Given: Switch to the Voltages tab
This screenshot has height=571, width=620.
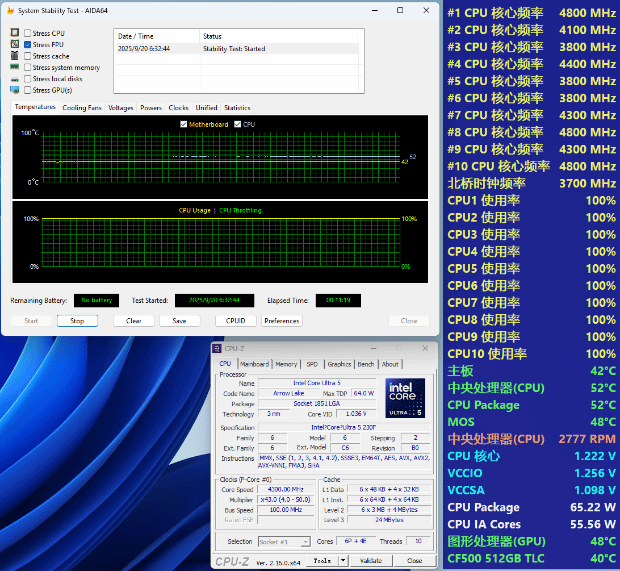Looking at the screenshot, I should [x=121, y=108].
